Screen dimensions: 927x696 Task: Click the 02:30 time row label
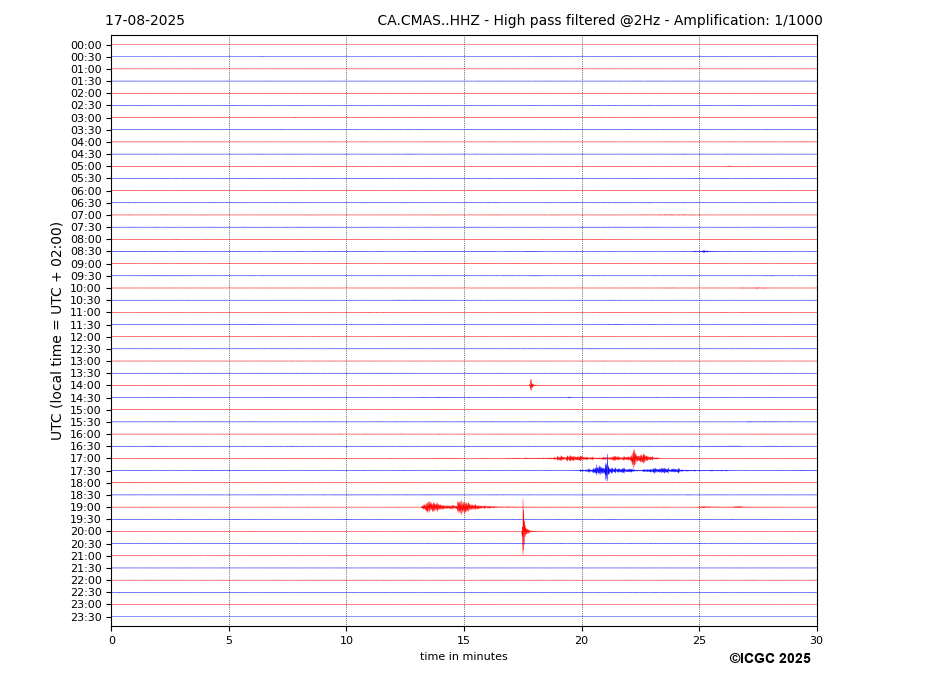[86, 106]
